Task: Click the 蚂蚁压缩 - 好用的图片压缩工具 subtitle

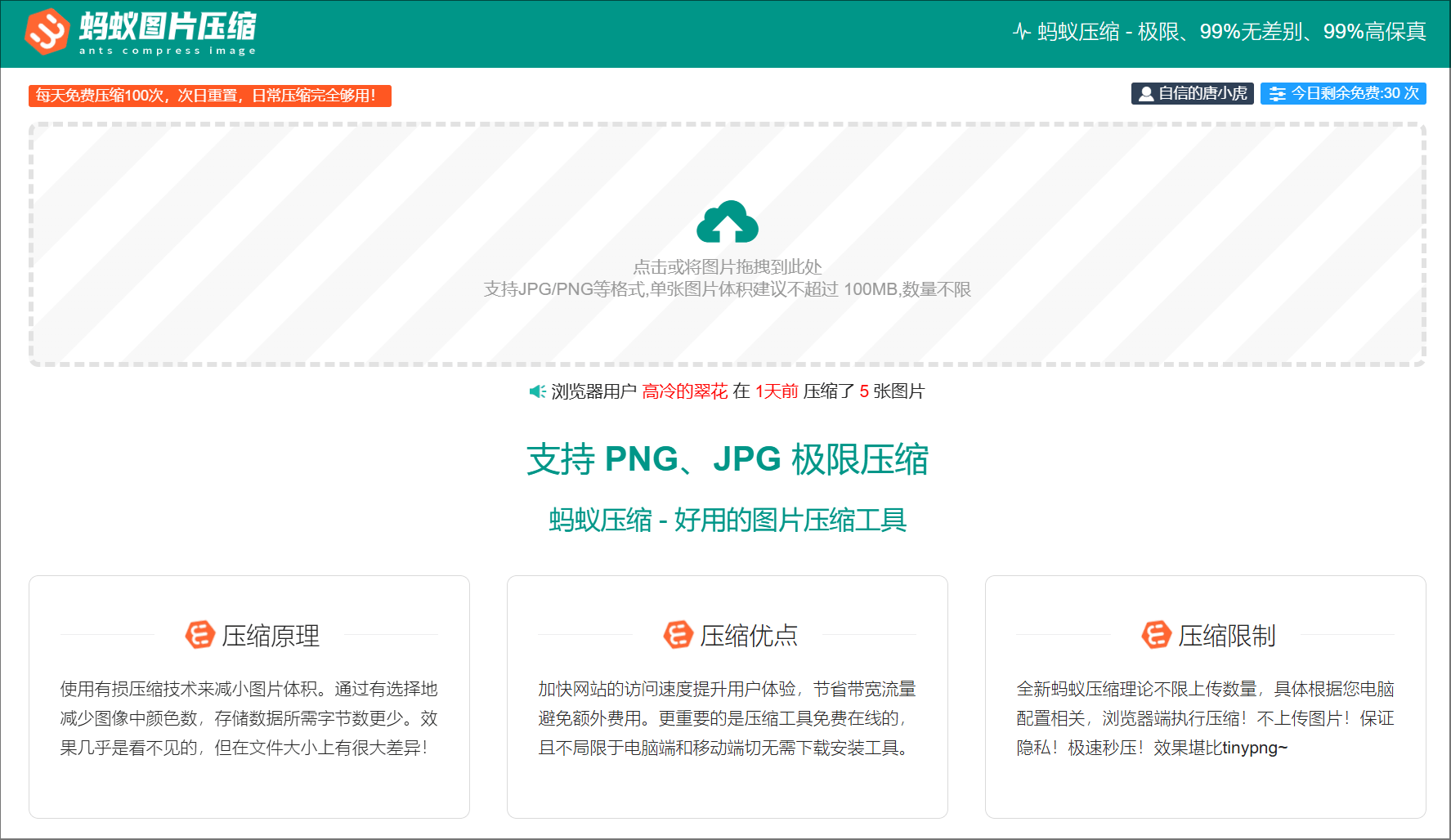Action: pyautogui.click(x=727, y=520)
